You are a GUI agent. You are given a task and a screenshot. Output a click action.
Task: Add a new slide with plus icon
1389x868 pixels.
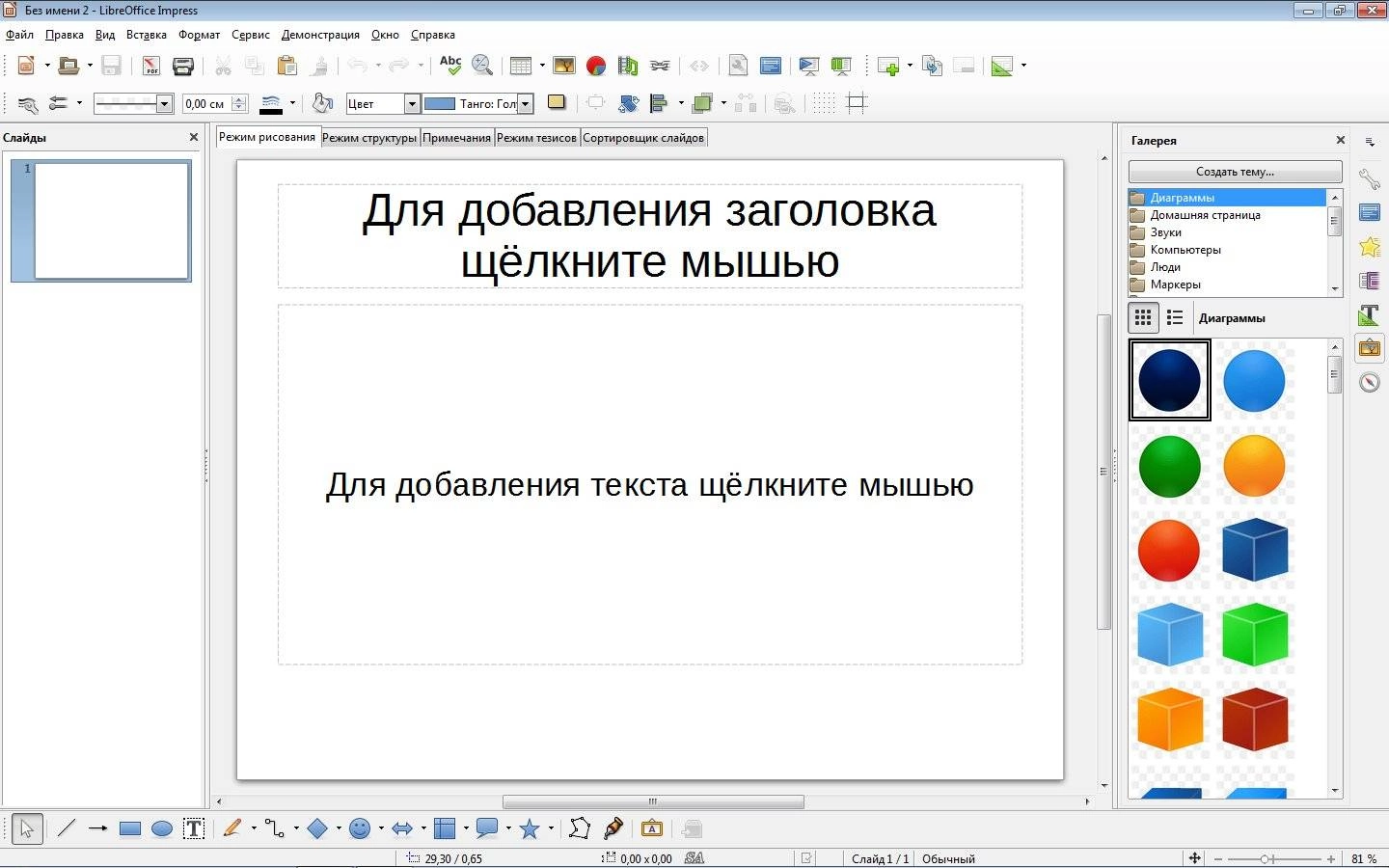coord(888,66)
